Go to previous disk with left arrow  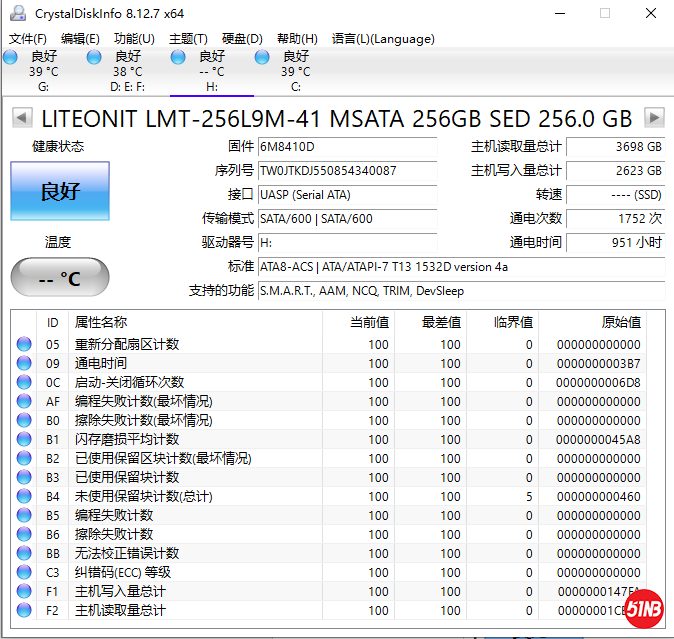click(x=21, y=118)
